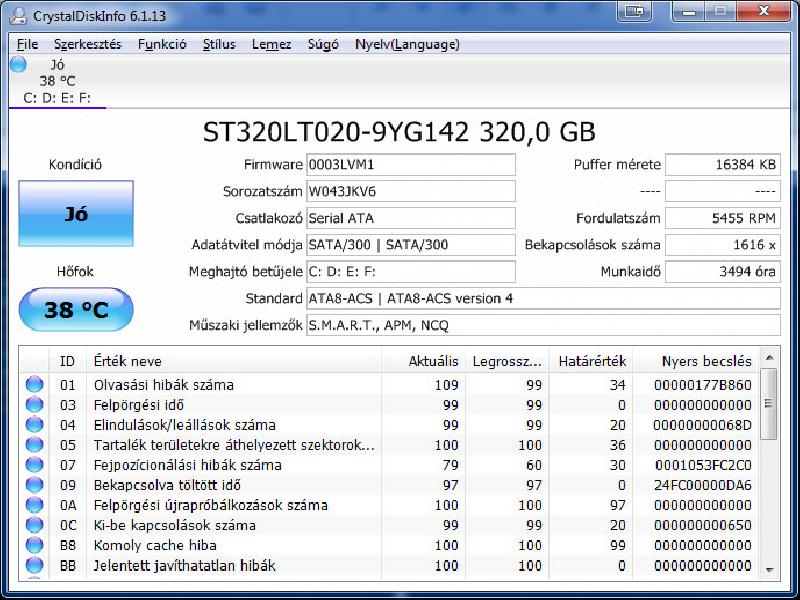Viewport: 800px width, 600px height.
Task: Click the Határérték column header
Action: (x=591, y=361)
